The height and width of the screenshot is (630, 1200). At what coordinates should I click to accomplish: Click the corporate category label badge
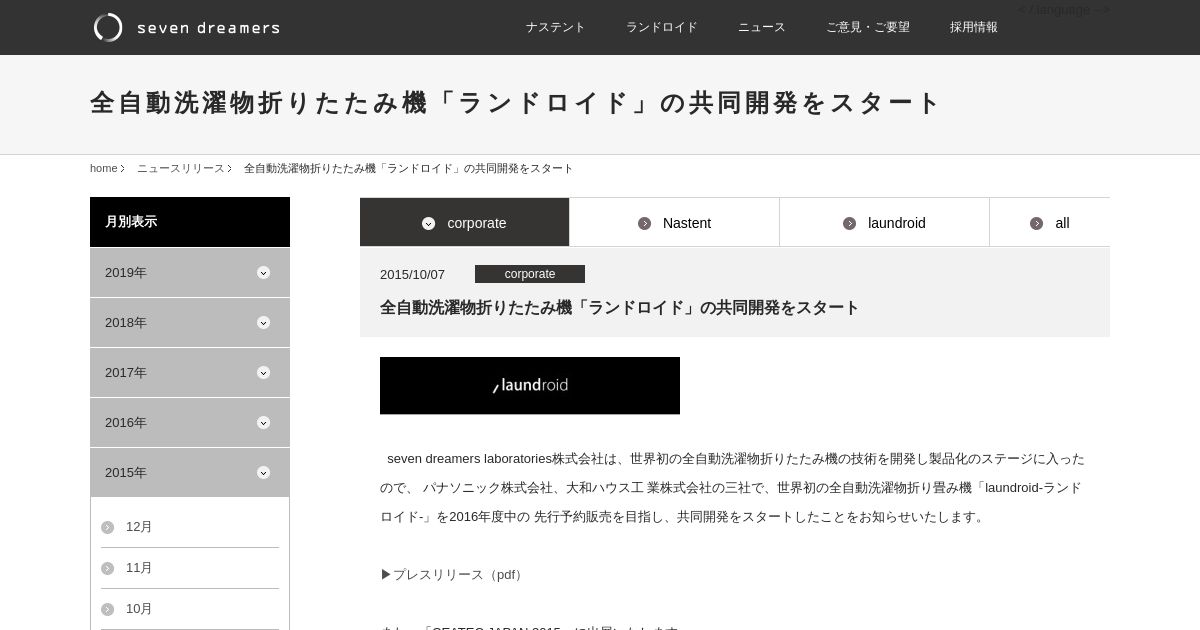(x=530, y=274)
